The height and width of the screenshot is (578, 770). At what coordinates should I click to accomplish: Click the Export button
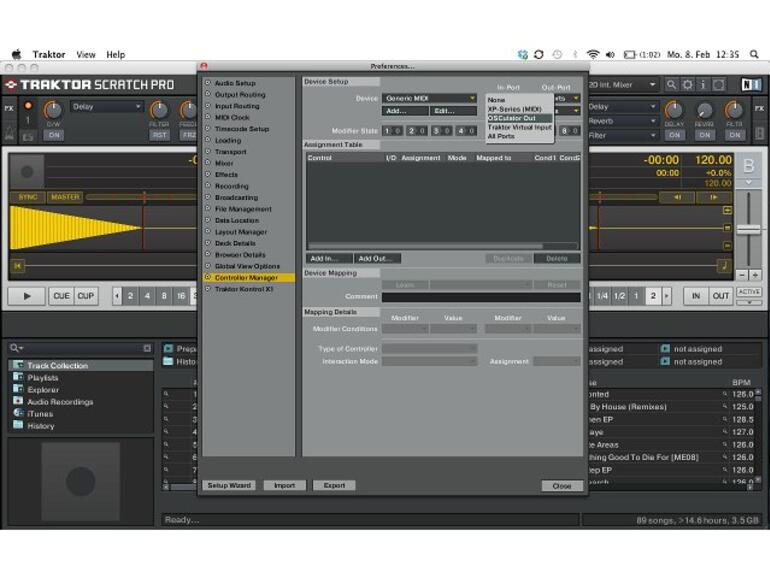pos(334,485)
